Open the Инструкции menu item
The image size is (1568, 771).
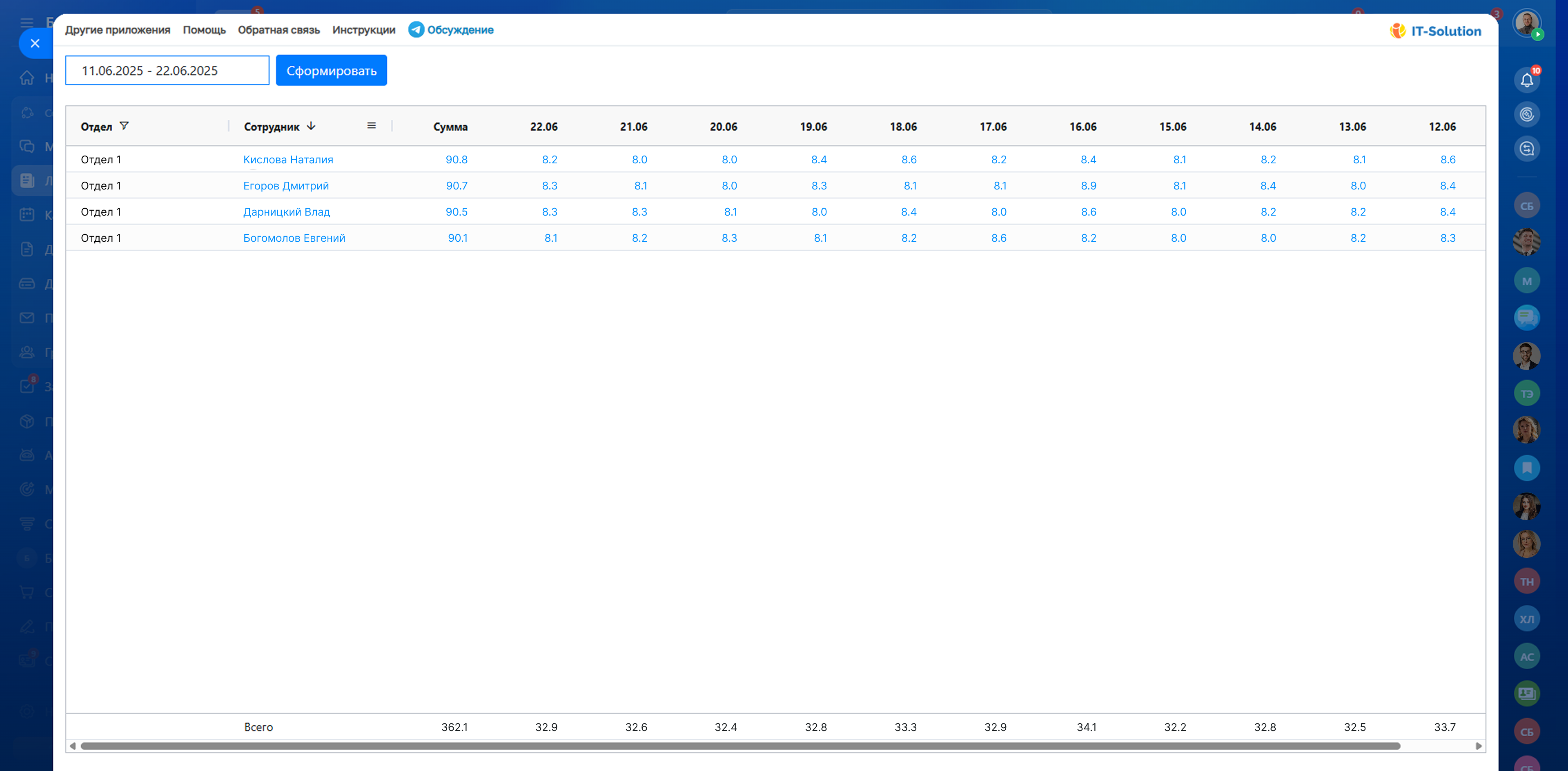[x=363, y=30]
